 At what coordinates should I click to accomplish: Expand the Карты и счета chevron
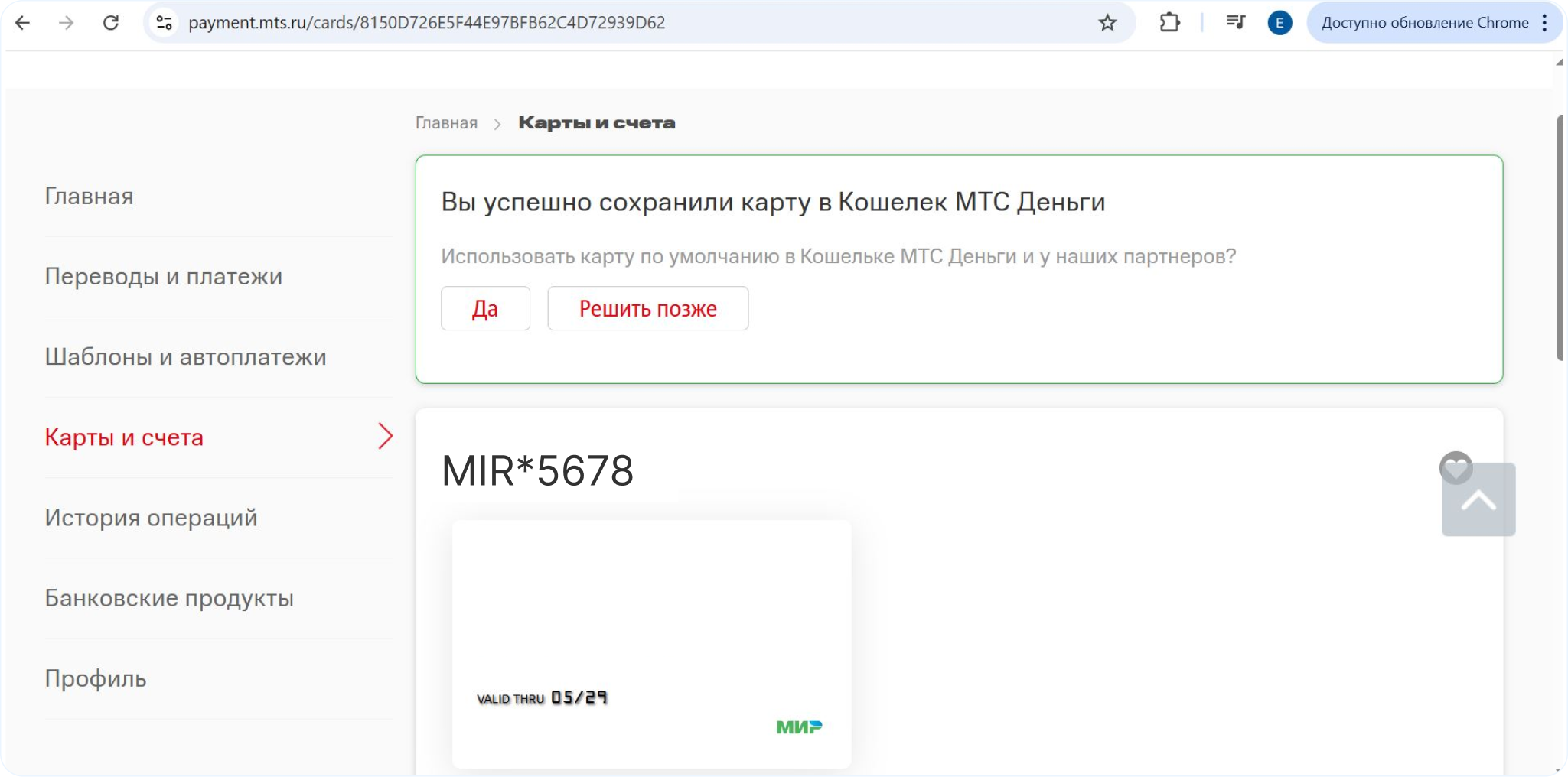pos(386,437)
